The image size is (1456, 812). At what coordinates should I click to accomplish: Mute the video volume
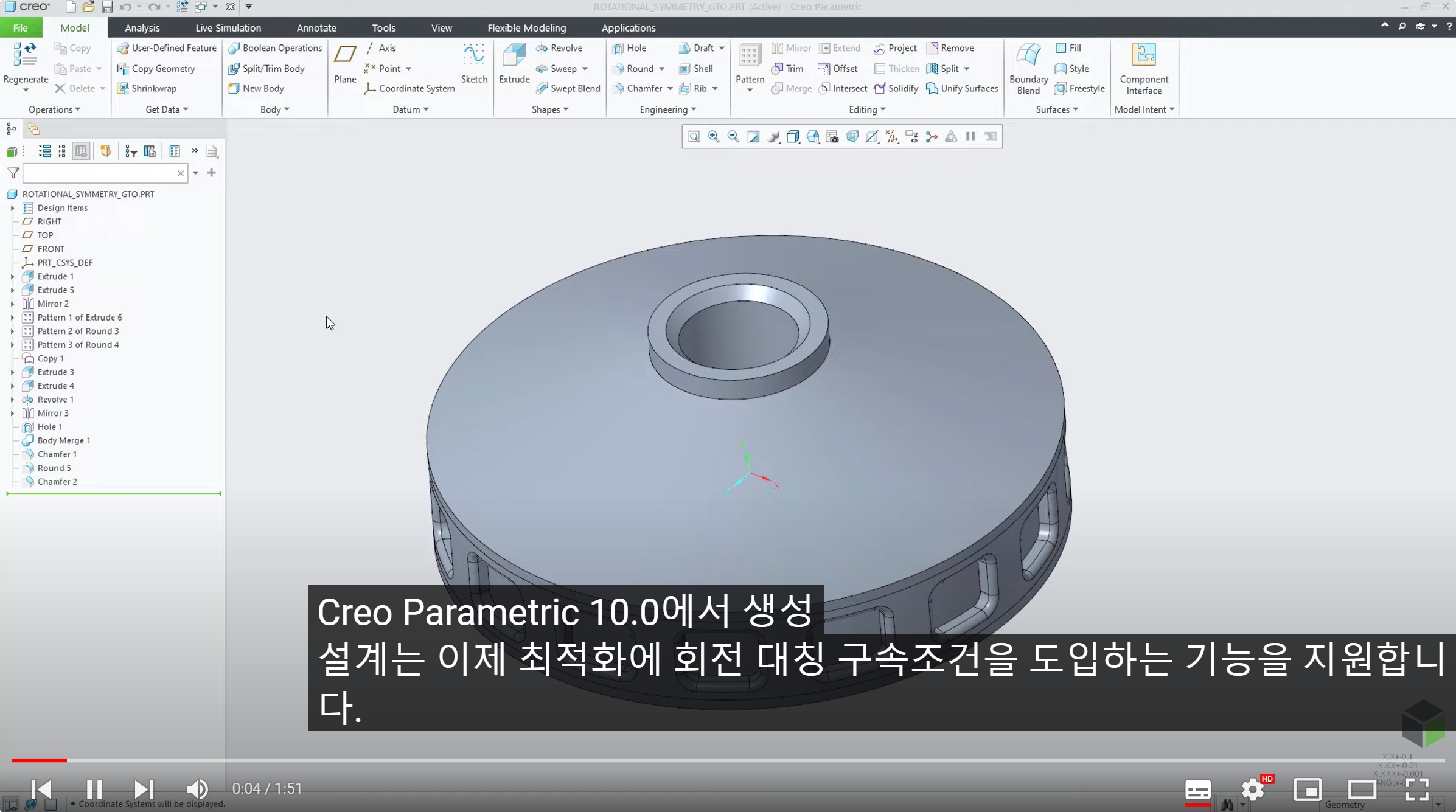[197, 789]
